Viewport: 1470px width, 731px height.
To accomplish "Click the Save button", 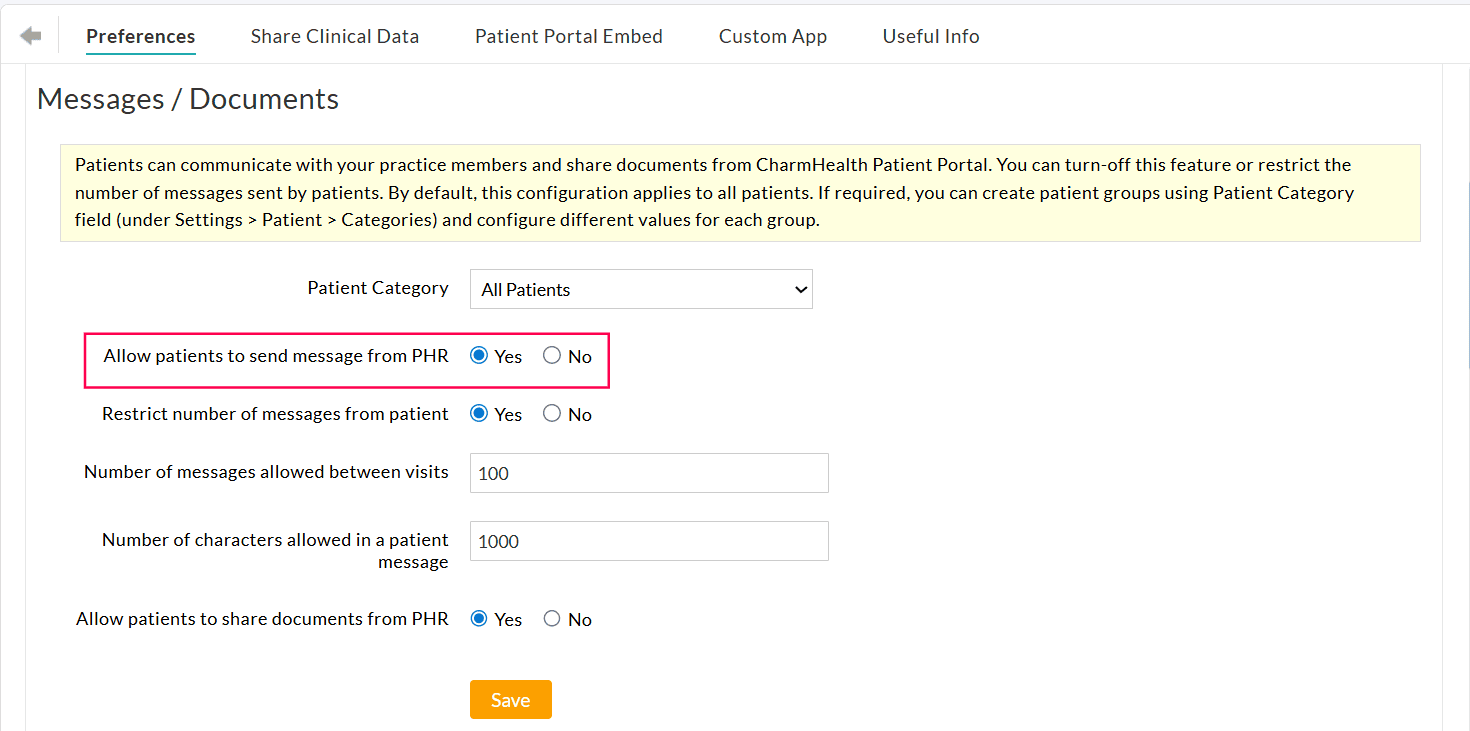I will pyautogui.click(x=510, y=699).
